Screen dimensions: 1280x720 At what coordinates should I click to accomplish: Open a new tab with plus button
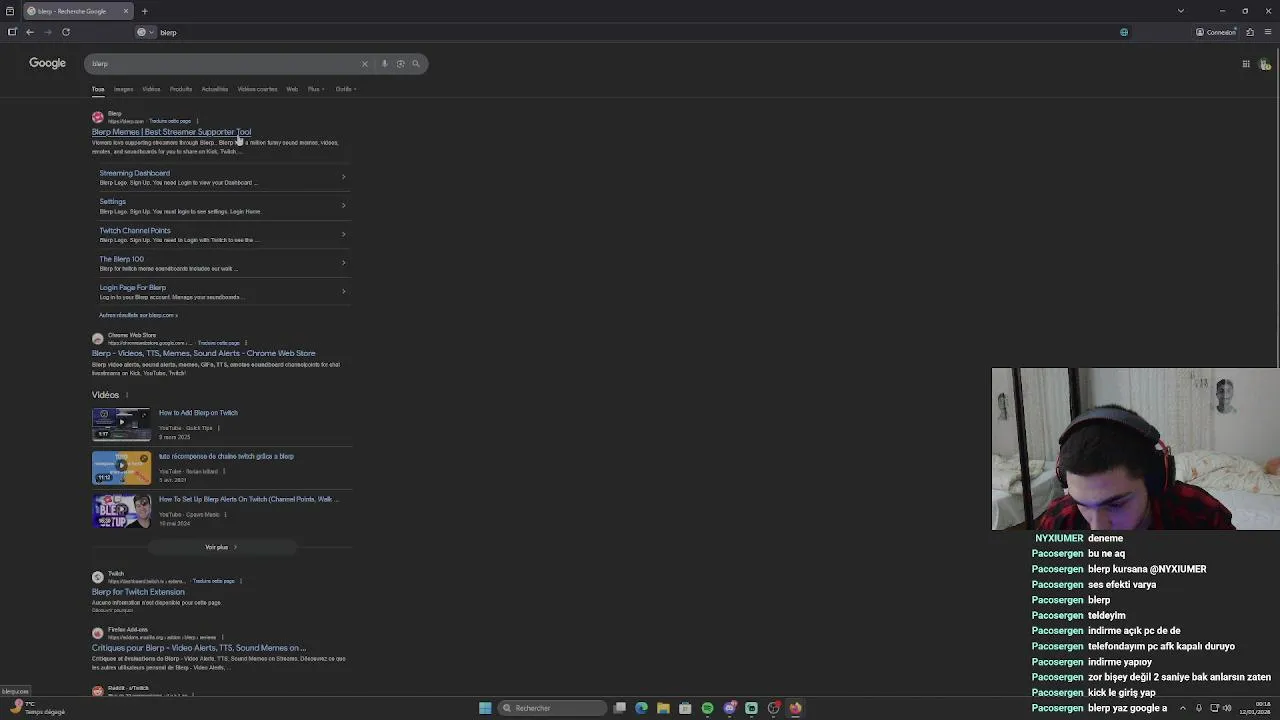144,11
